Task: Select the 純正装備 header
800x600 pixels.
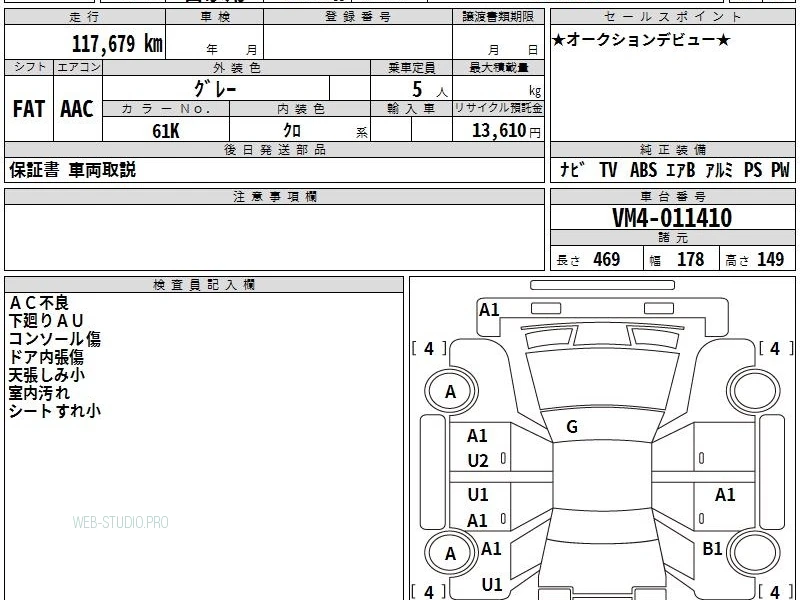Action: (673, 149)
